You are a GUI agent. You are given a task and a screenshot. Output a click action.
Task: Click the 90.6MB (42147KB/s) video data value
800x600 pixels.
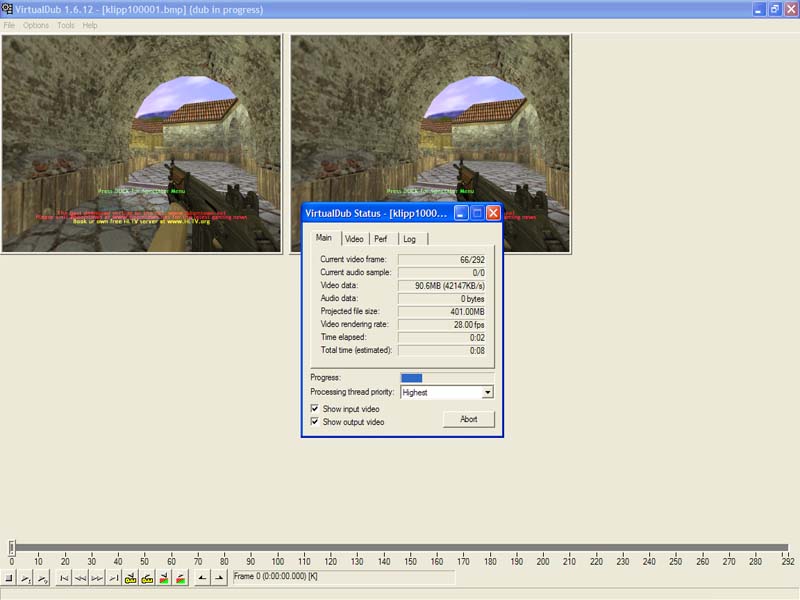[441, 286]
